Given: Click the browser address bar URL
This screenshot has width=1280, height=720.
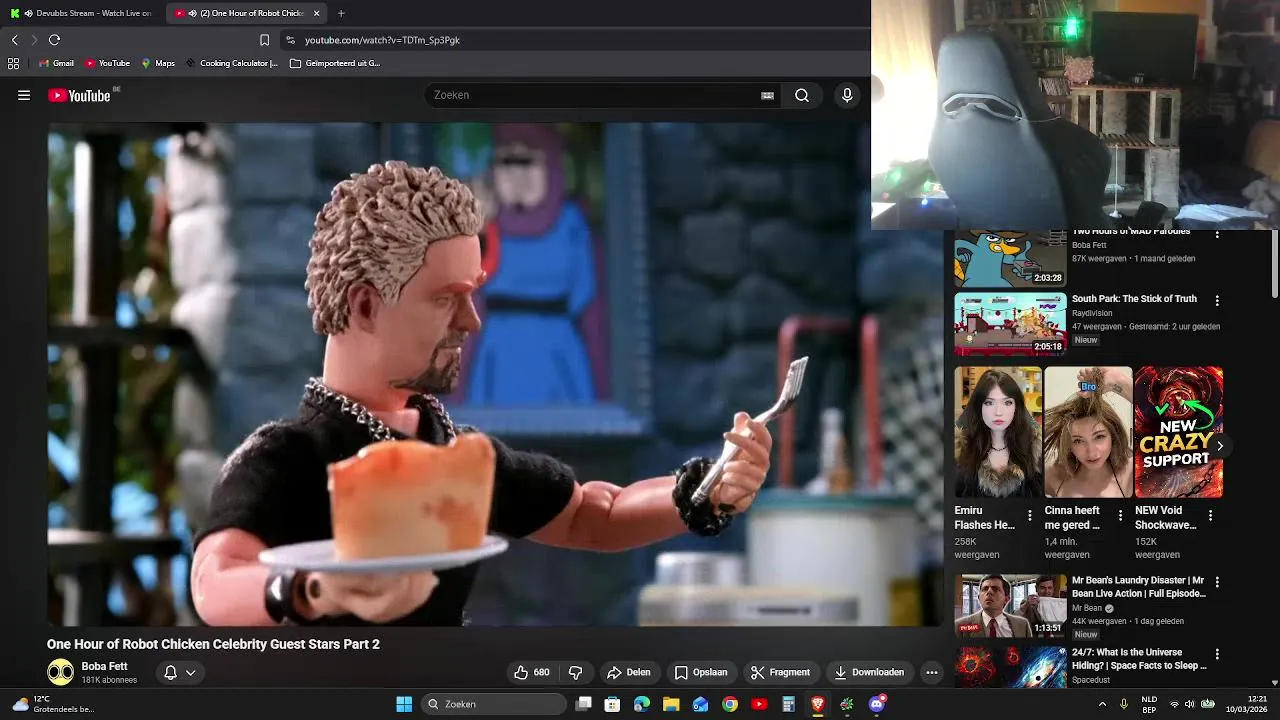Looking at the screenshot, I should (382, 40).
